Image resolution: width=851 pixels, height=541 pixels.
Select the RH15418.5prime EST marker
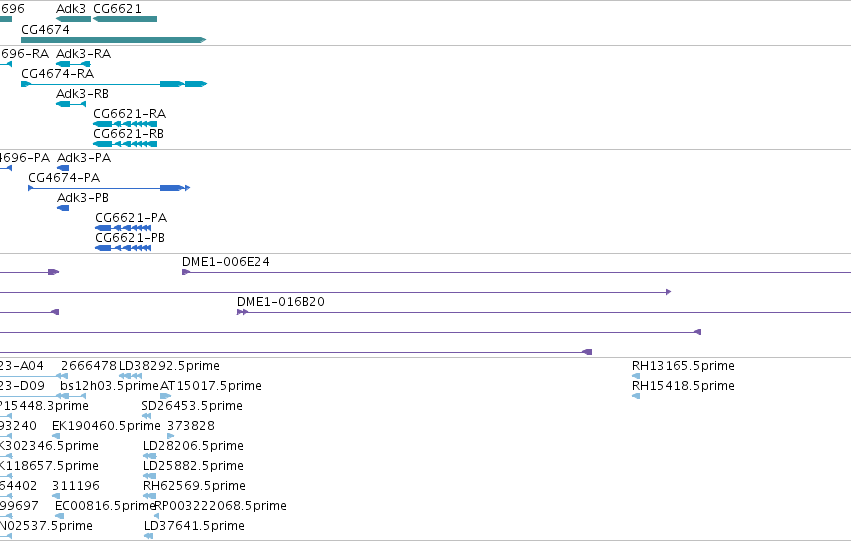coord(636,396)
